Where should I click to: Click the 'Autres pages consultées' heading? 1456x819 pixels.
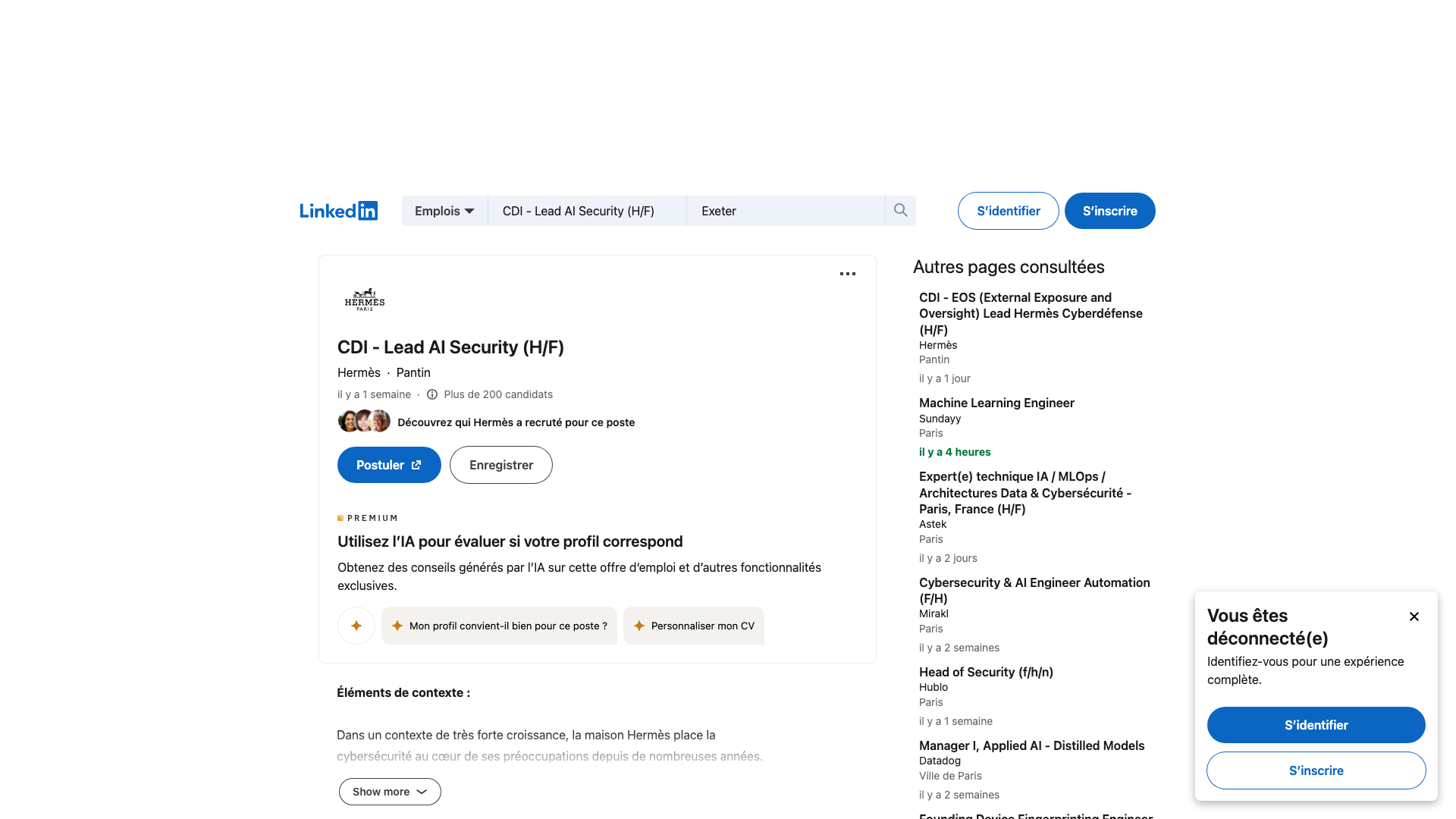point(1009,267)
